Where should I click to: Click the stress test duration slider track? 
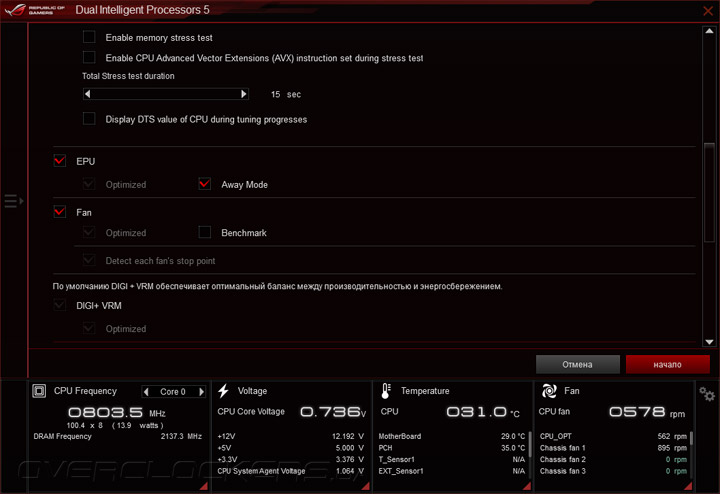click(166, 94)
